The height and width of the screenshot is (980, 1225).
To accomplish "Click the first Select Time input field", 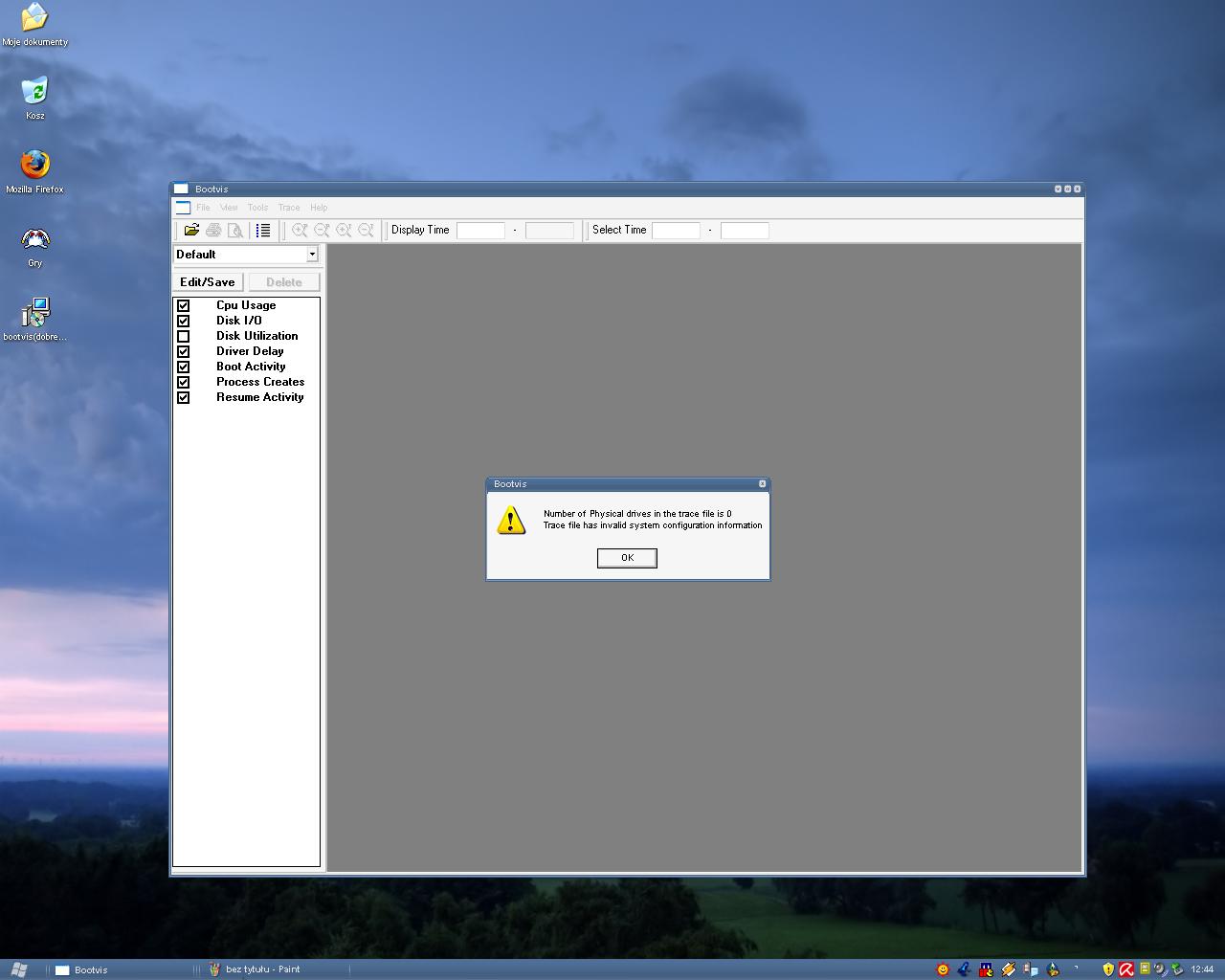I will (676, 230).
